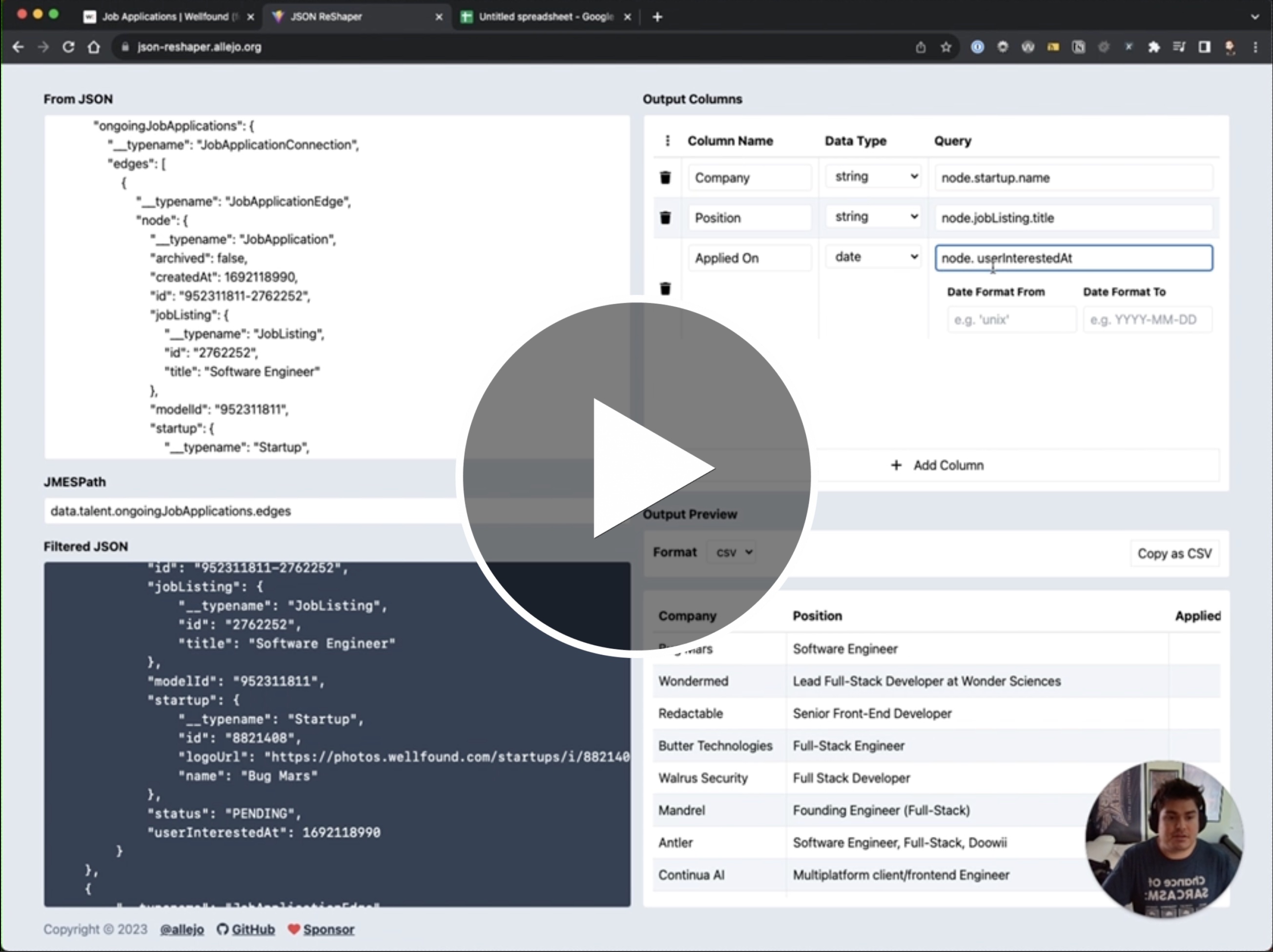Change the Applied On date type dropdown
The image size is (1273, 952).
[874, 257]
